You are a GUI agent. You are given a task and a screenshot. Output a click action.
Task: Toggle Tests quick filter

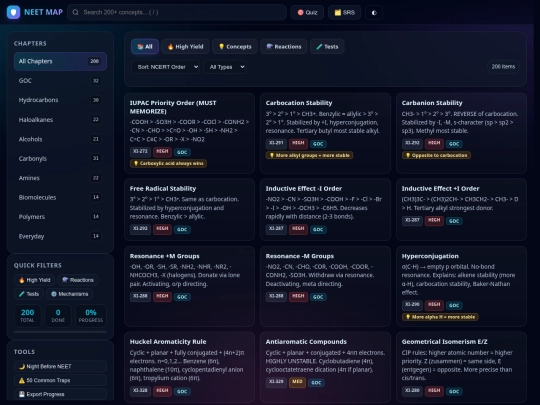click(x=29, y=294)
